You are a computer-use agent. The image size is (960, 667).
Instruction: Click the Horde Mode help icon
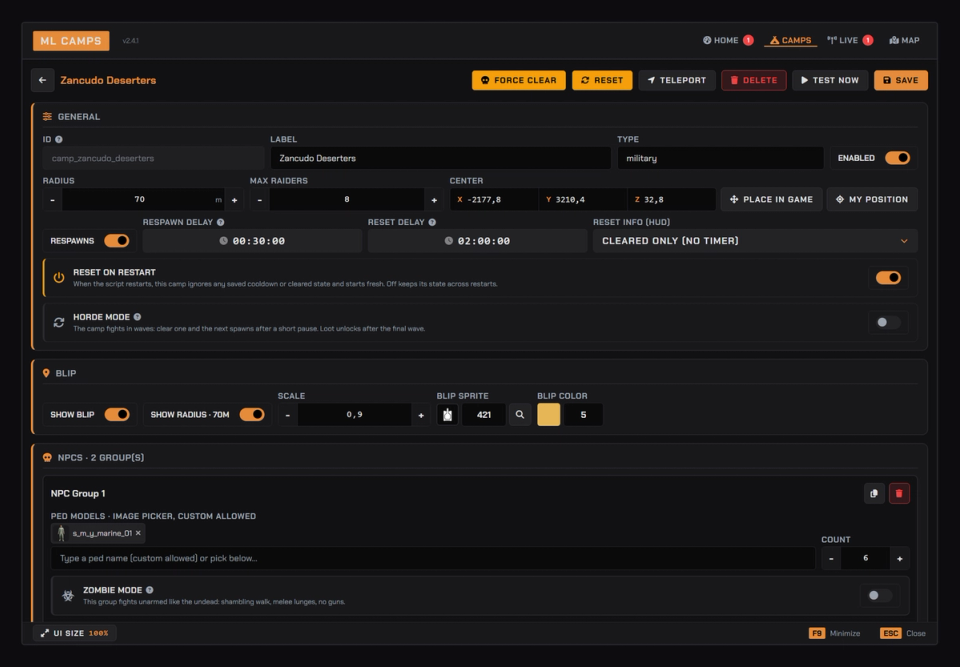[137, 317]
